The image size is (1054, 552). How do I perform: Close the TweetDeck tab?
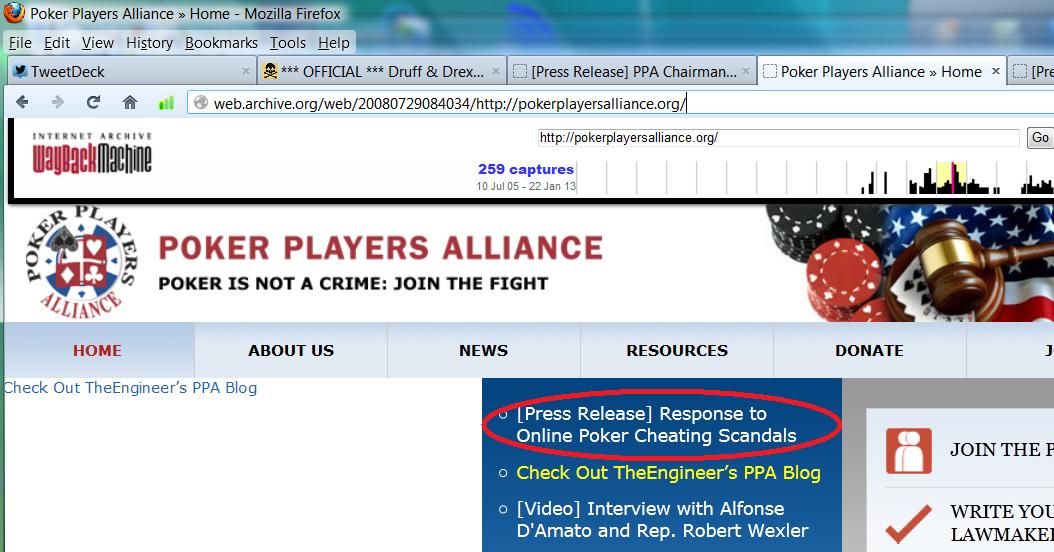(x=246, y=71)
